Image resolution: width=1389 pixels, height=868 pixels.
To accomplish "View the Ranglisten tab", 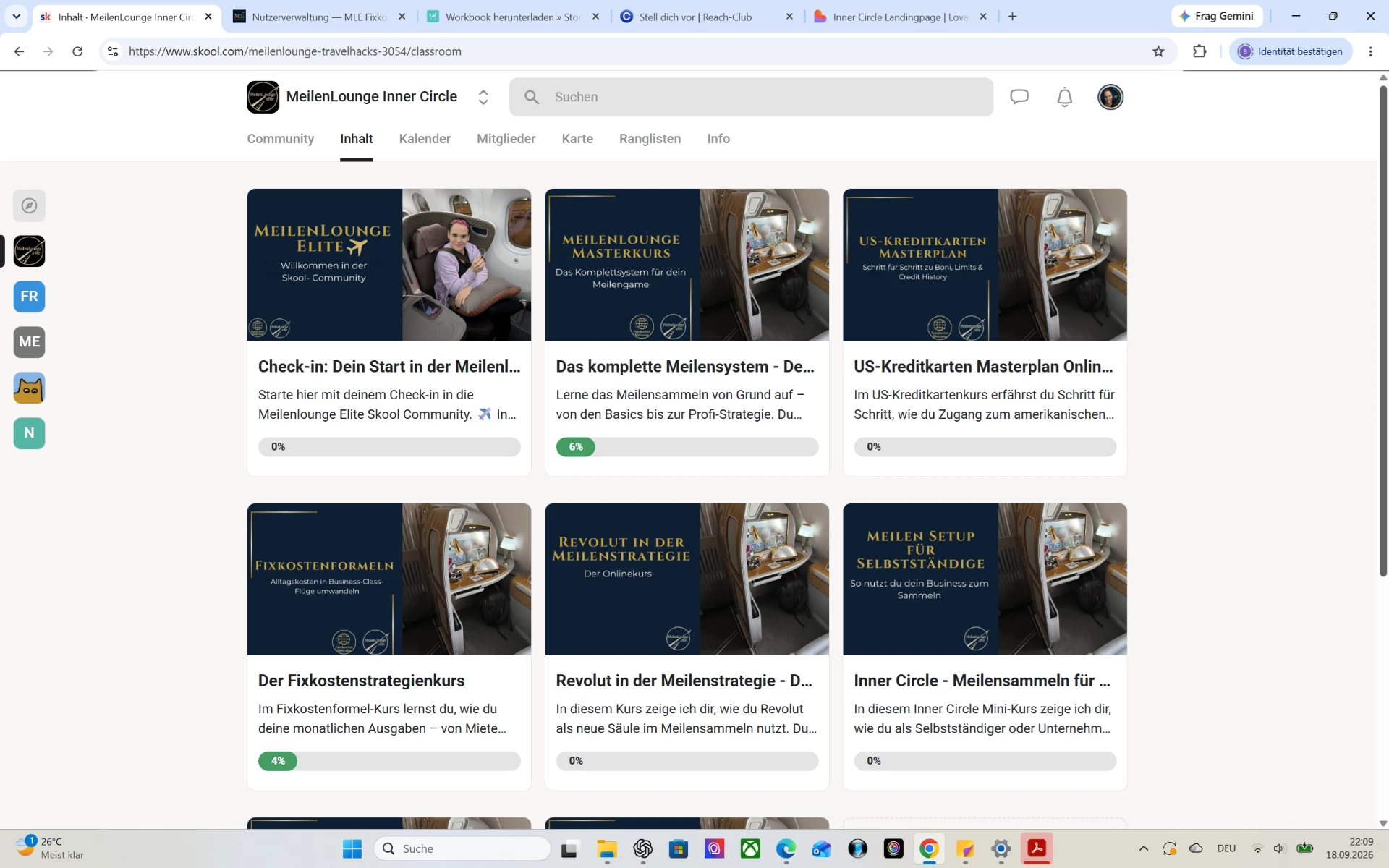I will point(650,139).
